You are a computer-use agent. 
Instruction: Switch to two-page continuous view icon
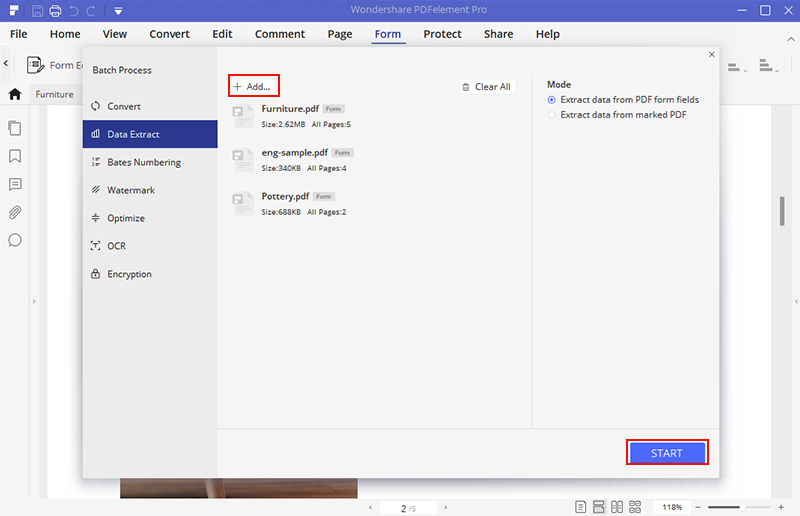[635, 507]
